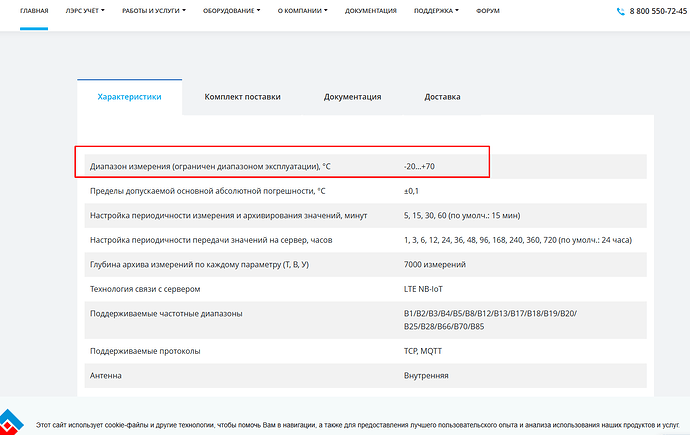
Task: Open ДОКУМЕНТАЦИЯ in the top navigation bar
Action: click(x=372, y=11)
